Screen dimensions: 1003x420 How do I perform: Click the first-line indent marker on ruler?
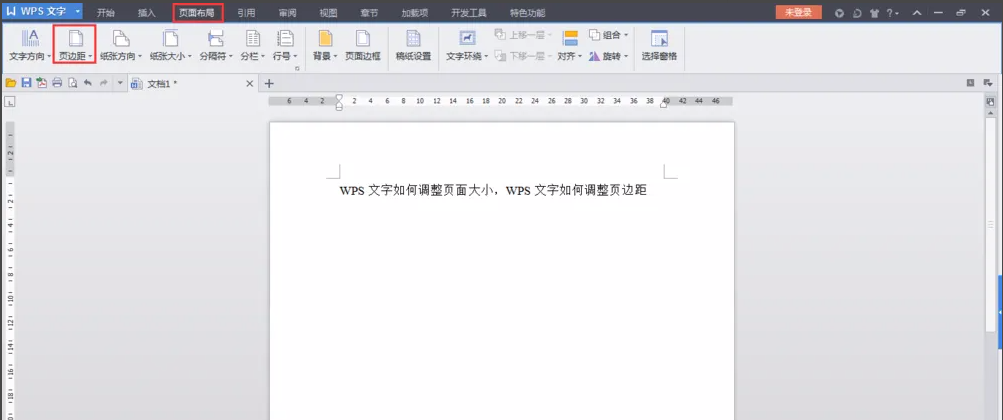[x=339, y=97]
